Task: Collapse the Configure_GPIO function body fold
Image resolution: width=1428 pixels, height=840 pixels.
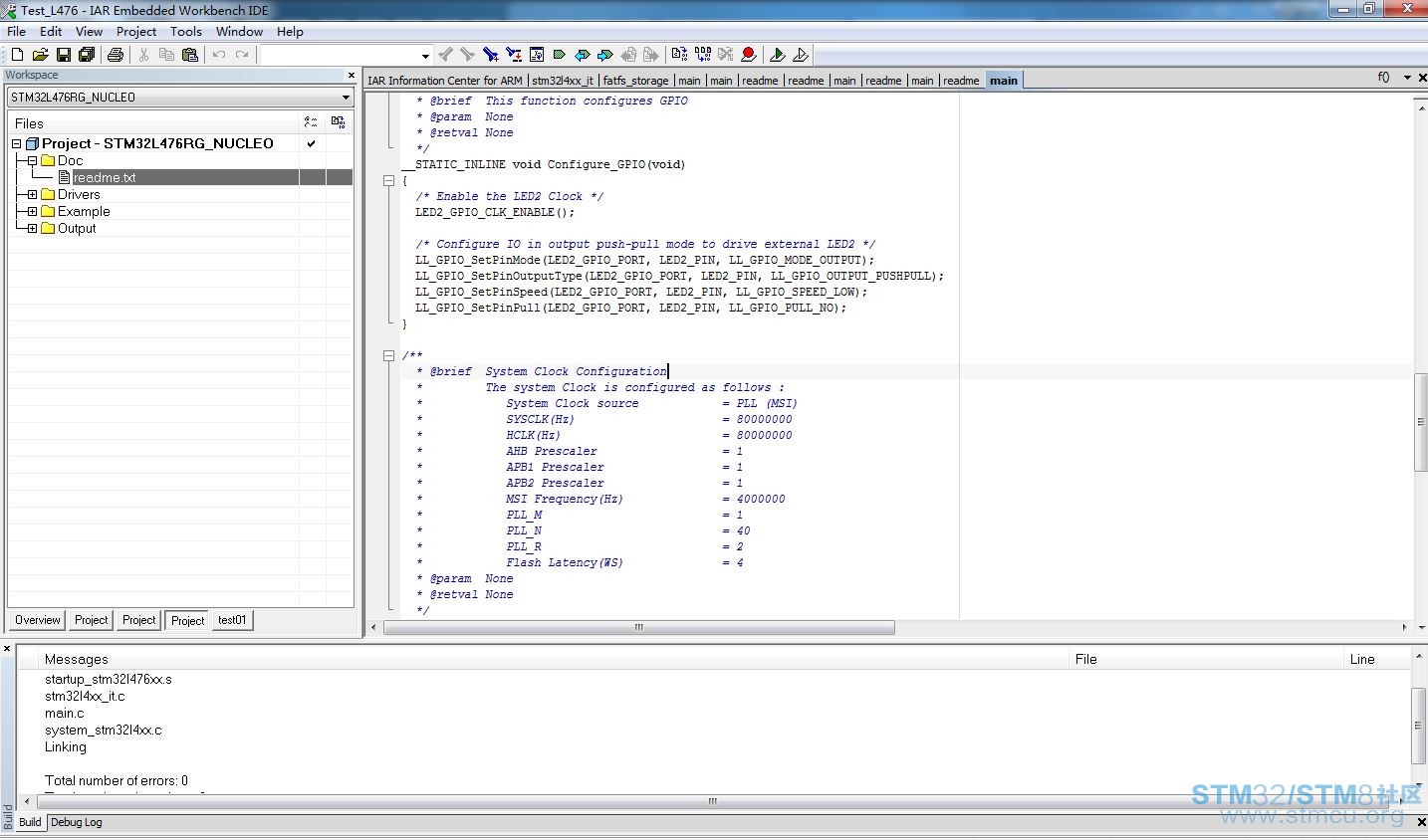Action: click(388, 180)
